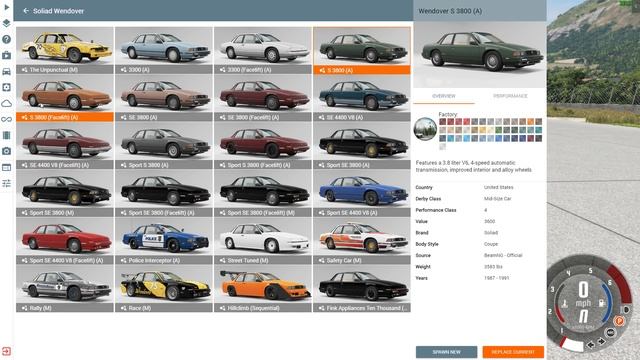The width and height of the screenshot is (640, 360).
Task: Click the fuel pump icon on gauge
Action: [601, 303]
